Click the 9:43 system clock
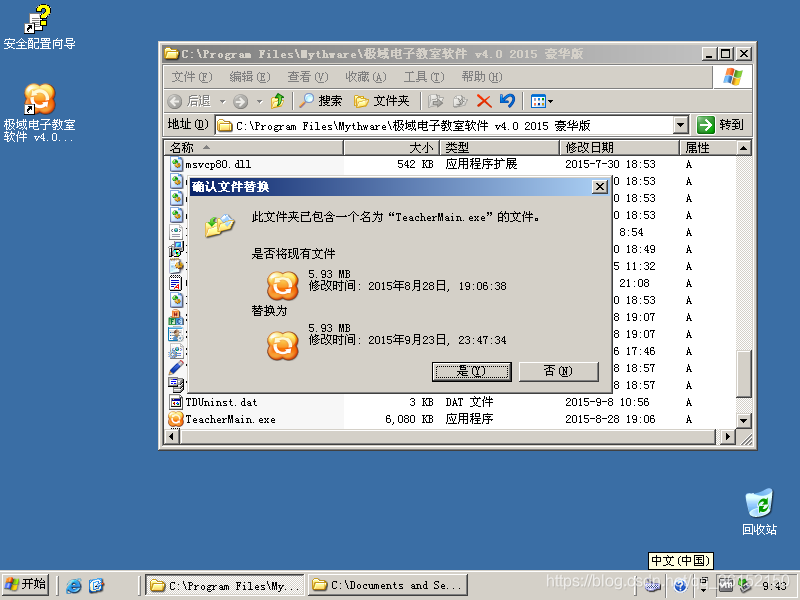The image size is (800, 600). click(x=774, y=586)
